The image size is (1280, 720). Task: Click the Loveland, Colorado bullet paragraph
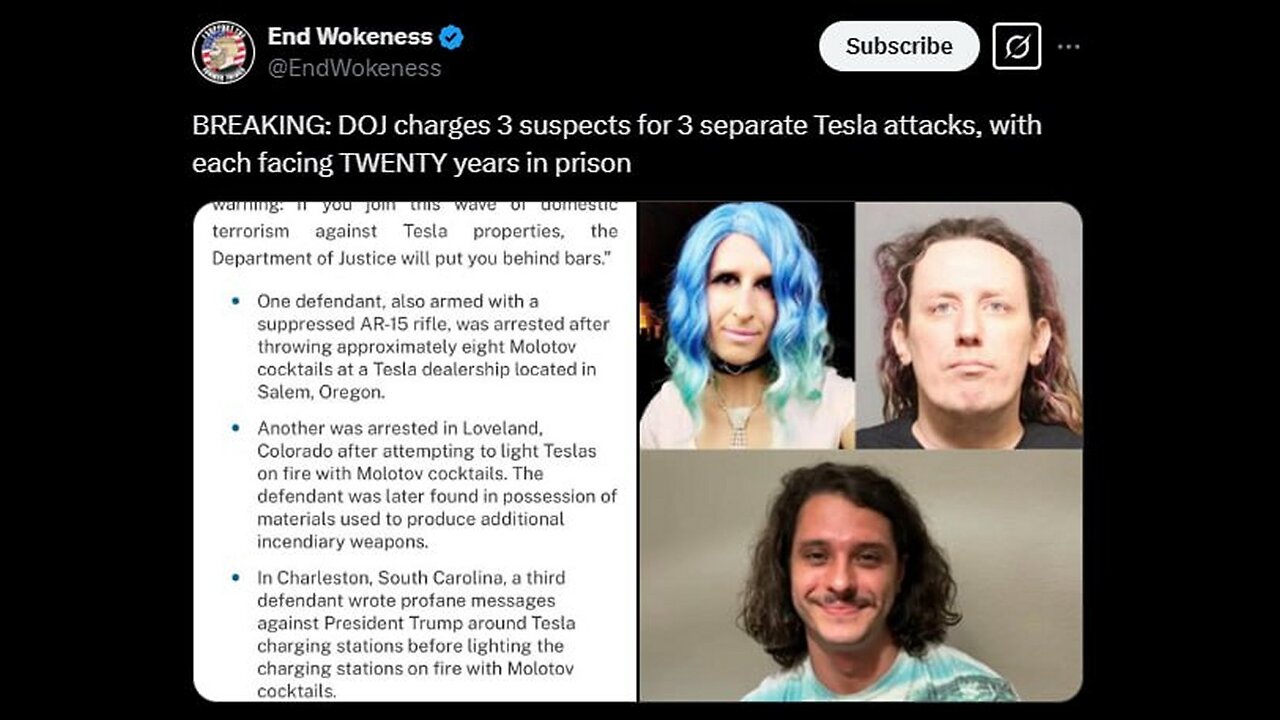[x=437, y=484]
